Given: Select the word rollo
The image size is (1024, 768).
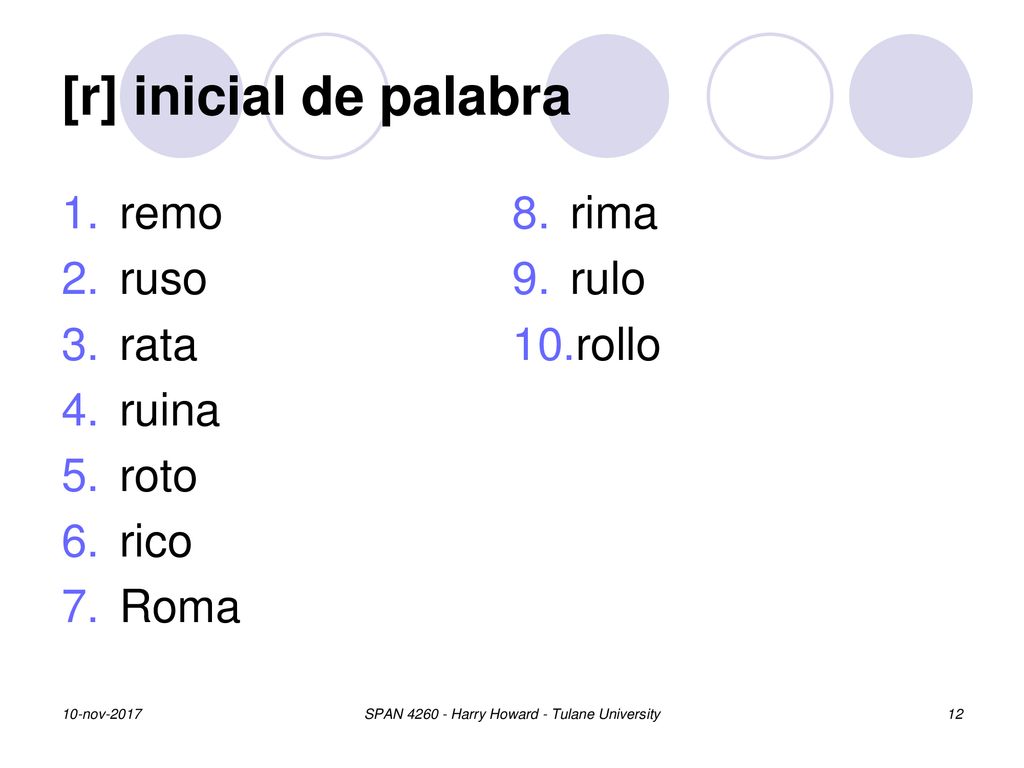Looking at the screenshot, I should 618,345.
